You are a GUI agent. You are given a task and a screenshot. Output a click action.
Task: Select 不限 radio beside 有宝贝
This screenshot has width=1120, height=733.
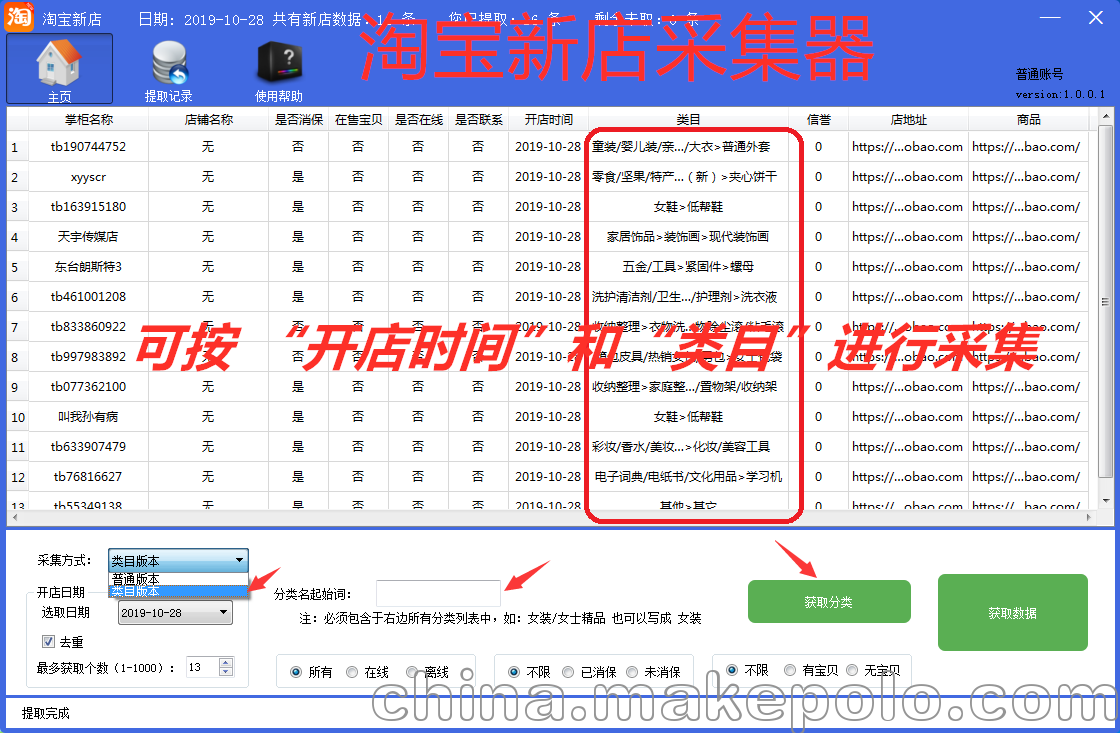[x=732, y=669]
